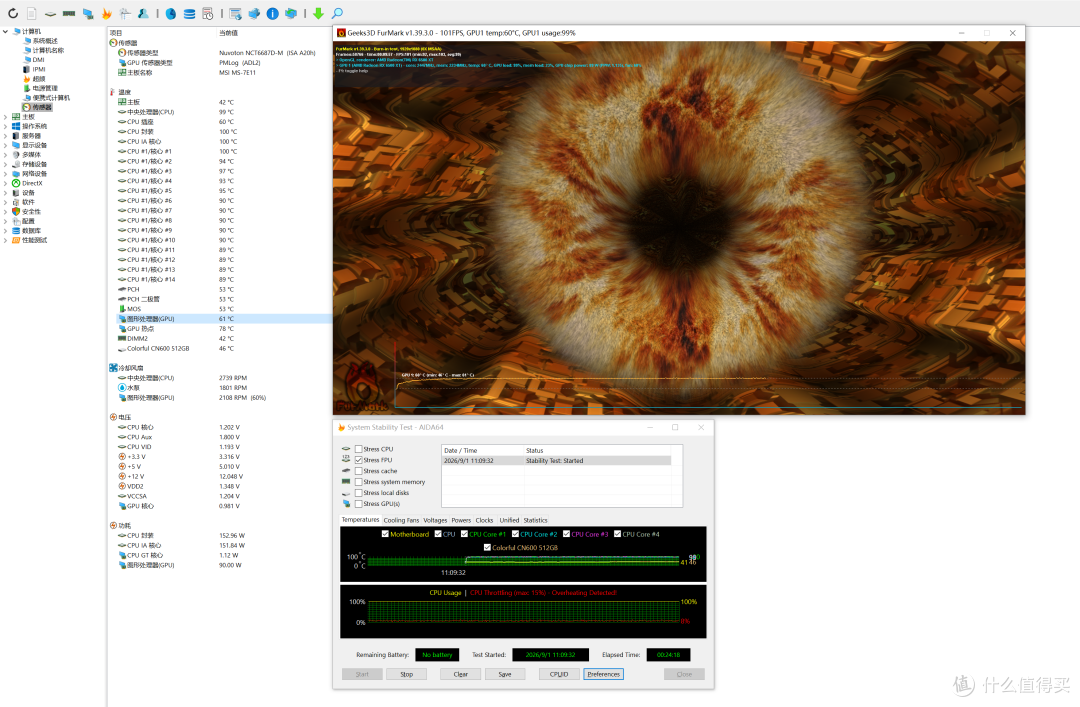
Task: Expand the 存储设备 tree node
Action: 6,165
